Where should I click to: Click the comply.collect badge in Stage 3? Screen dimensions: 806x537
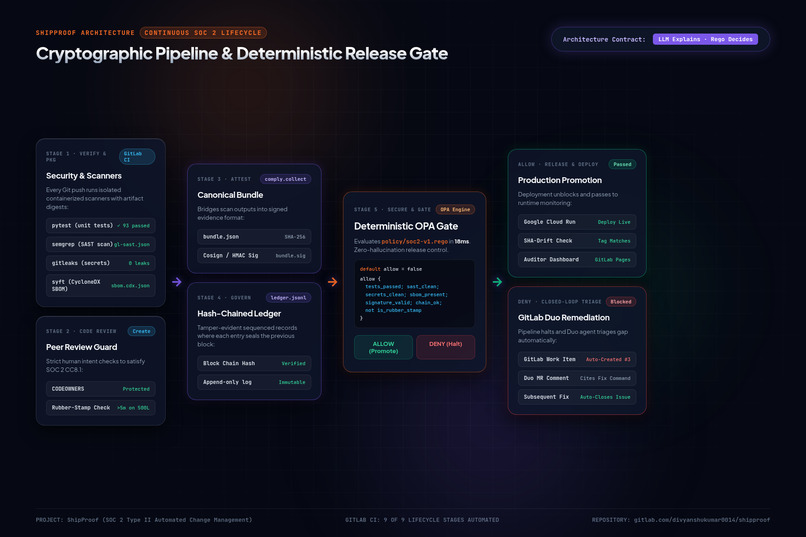coord(285,179)
